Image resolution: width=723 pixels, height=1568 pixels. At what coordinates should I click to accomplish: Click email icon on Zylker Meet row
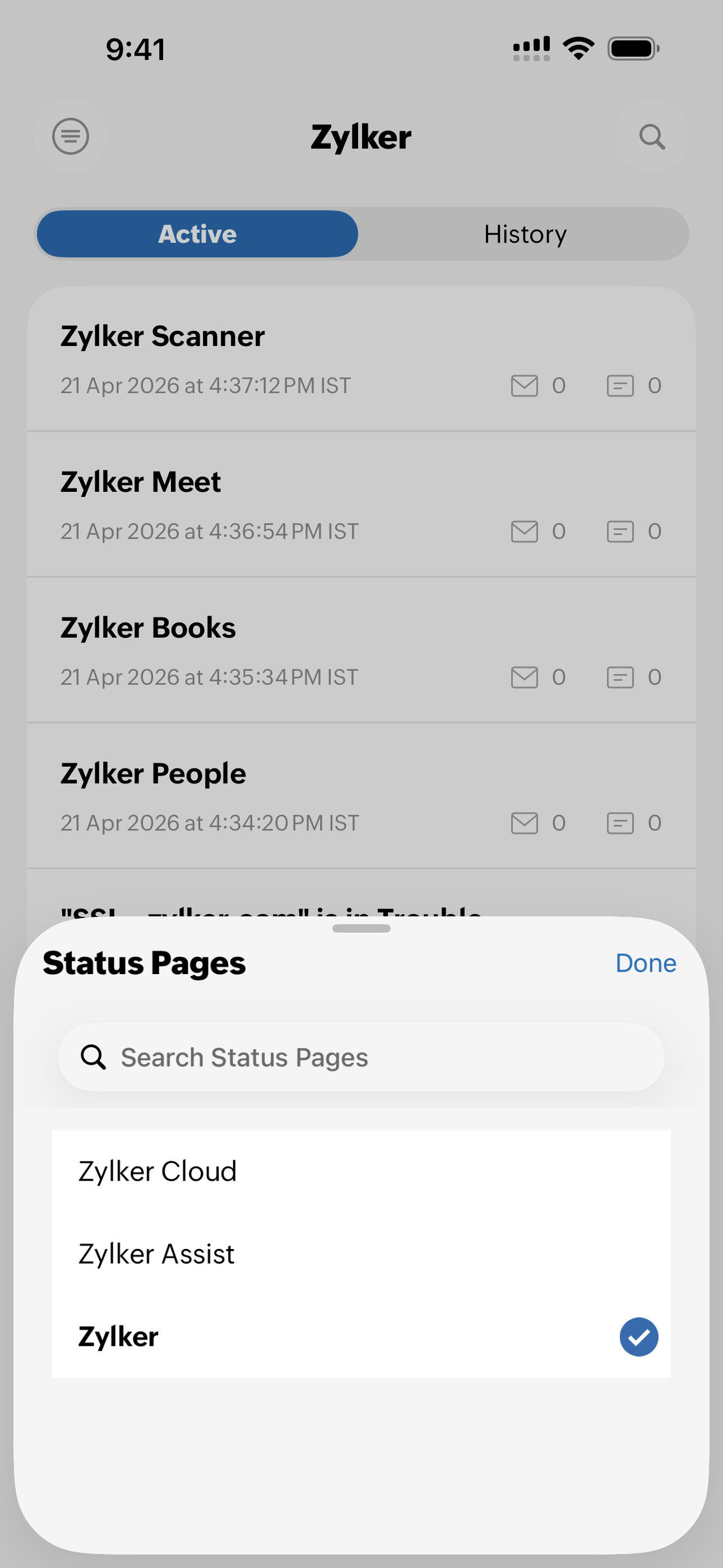pyautogui.click(x=524, y=532)
